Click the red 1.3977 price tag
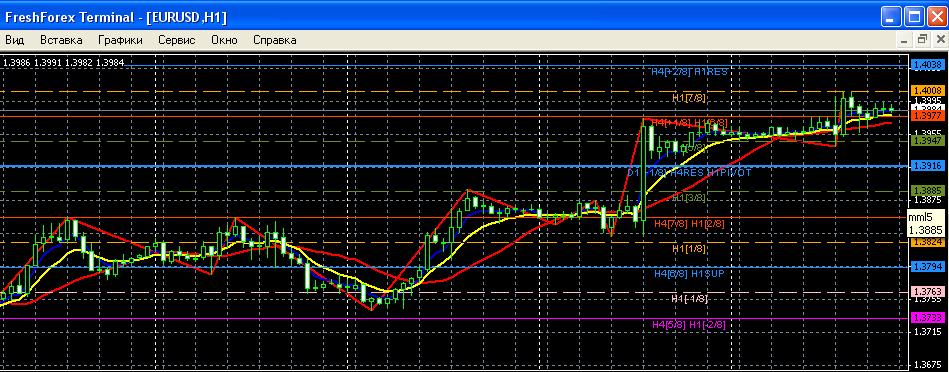Screen dimensions: 949x372 928,116
